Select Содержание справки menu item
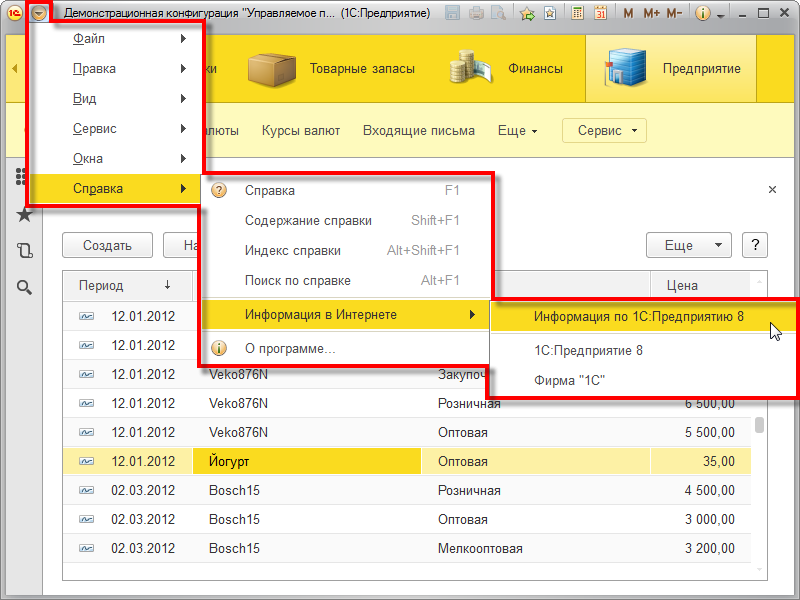The image size is (800, 600). click(x=308, y=221)
